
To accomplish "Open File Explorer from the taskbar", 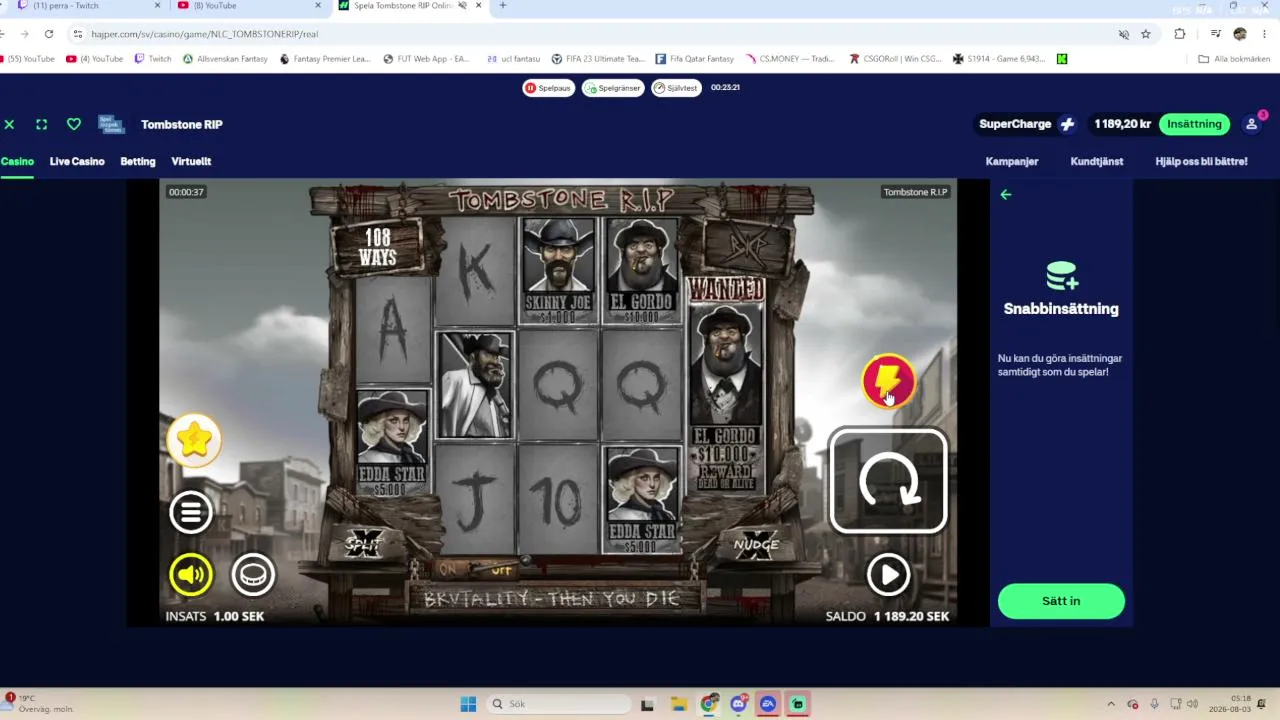I will point(678,704).
